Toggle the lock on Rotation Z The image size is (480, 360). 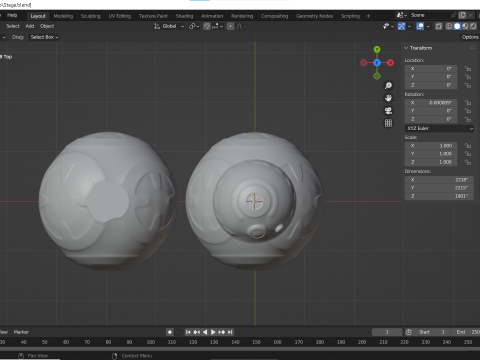[x=468, y=119]
